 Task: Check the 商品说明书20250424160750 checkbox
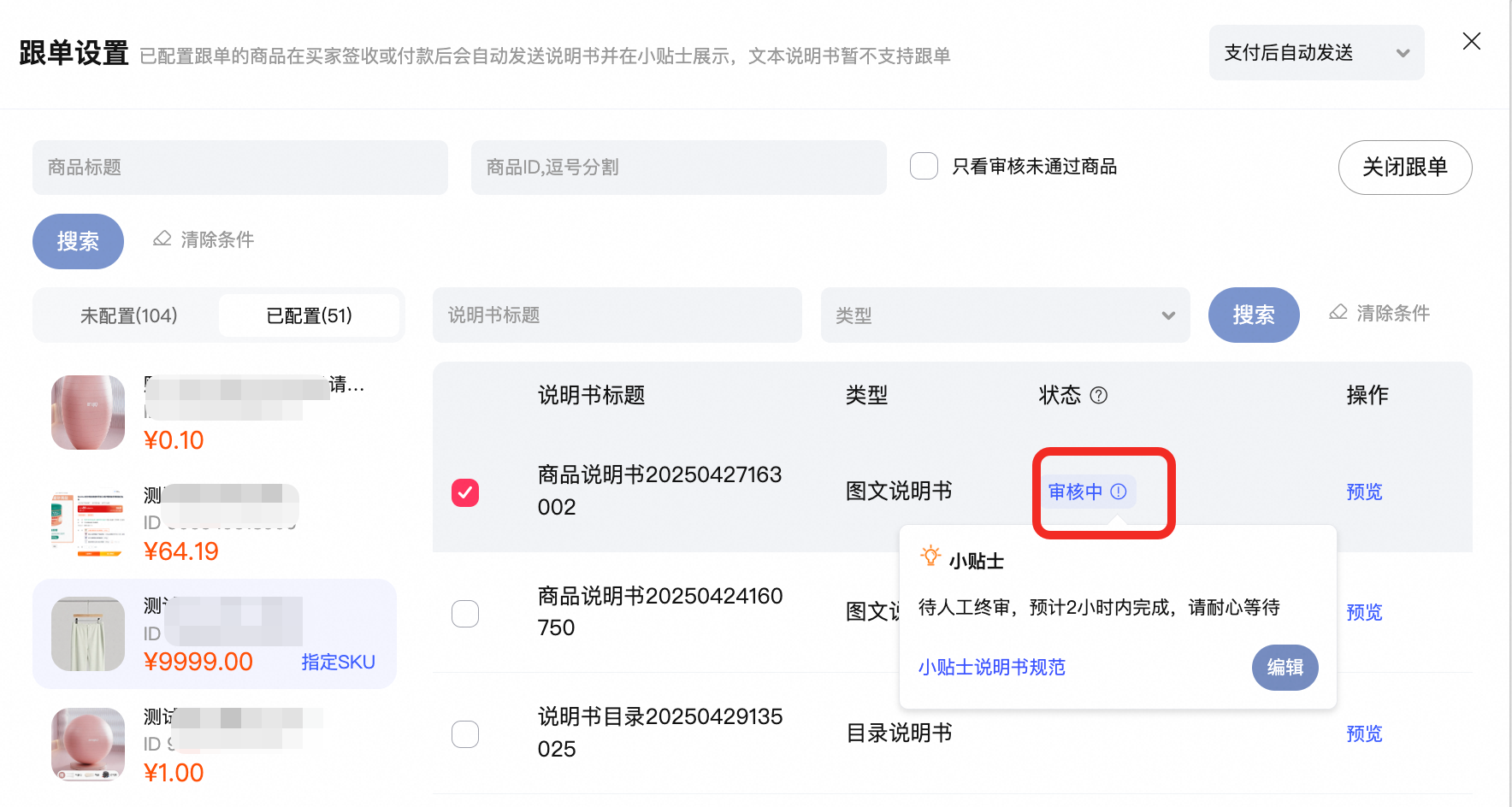[465, 614]
